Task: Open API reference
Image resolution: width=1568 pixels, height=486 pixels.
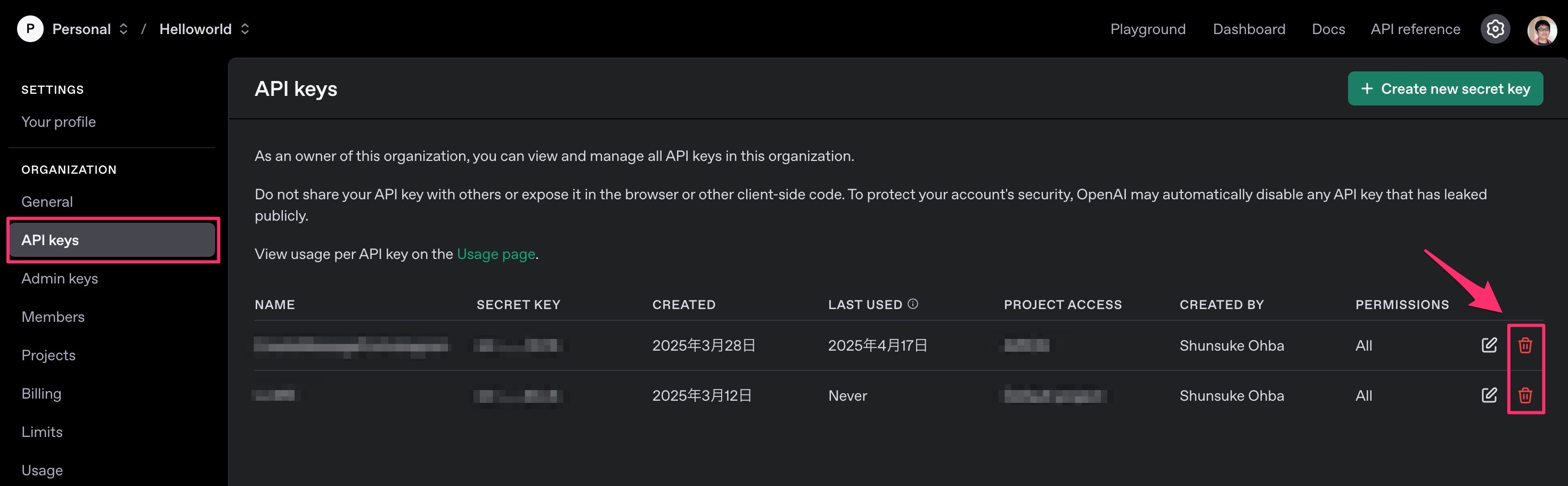Action: click(x=1415, y=29)
